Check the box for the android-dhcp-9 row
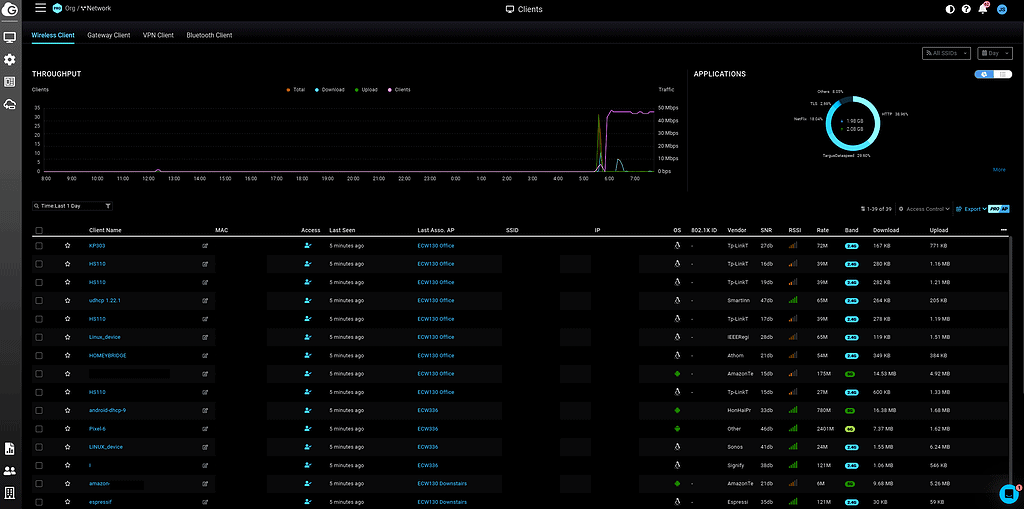 tap(39, 410)
